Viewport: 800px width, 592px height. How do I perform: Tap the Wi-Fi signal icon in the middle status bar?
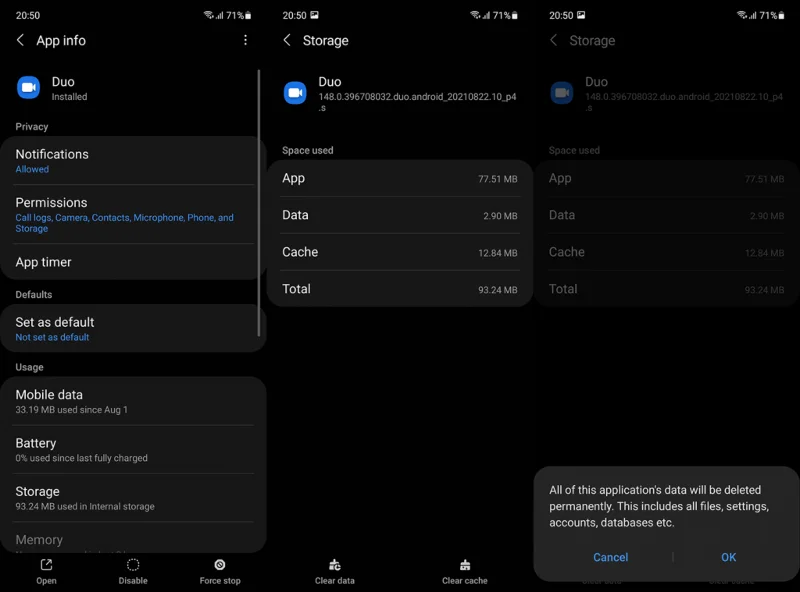coord(474,15)
